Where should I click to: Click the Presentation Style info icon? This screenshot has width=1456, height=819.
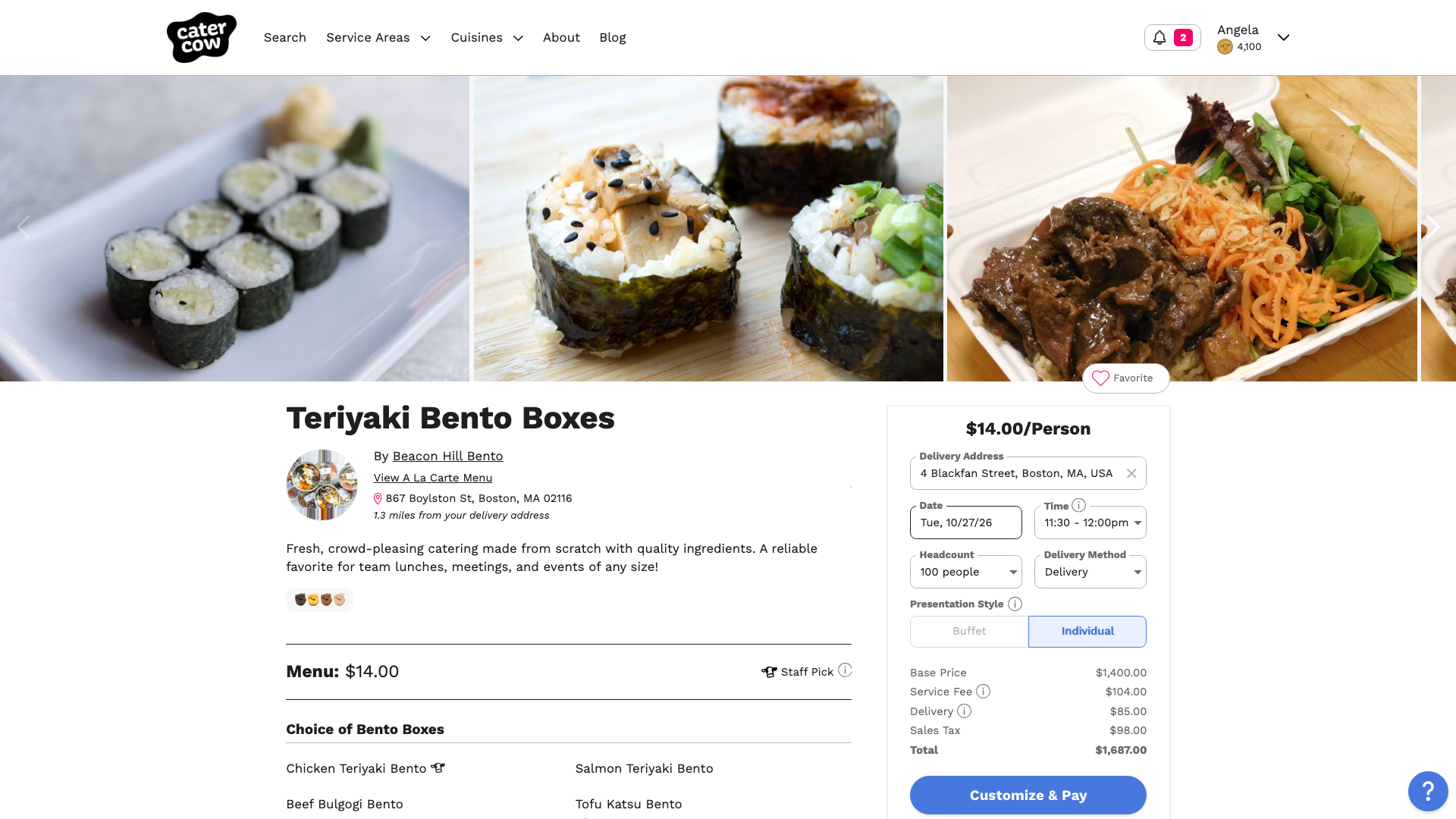pos(1015,604)
